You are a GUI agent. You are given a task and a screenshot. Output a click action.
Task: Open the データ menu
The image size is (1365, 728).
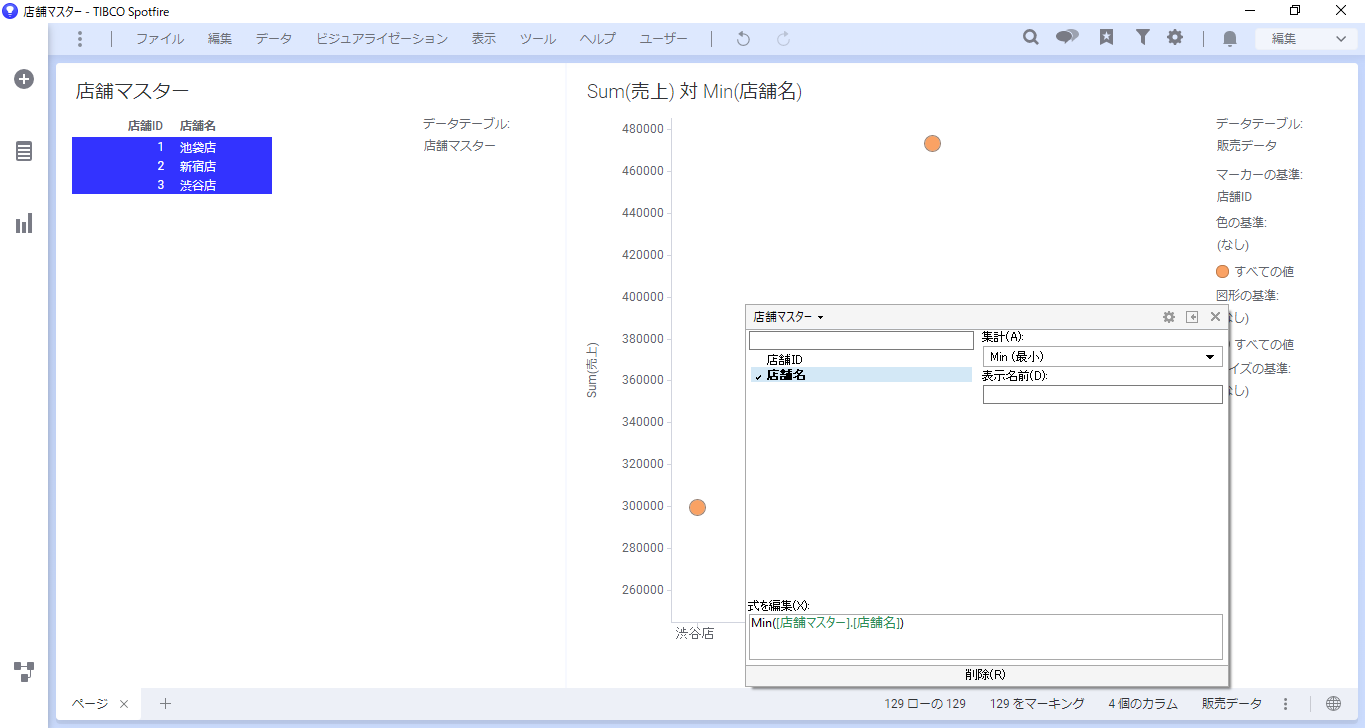[274, 39]
